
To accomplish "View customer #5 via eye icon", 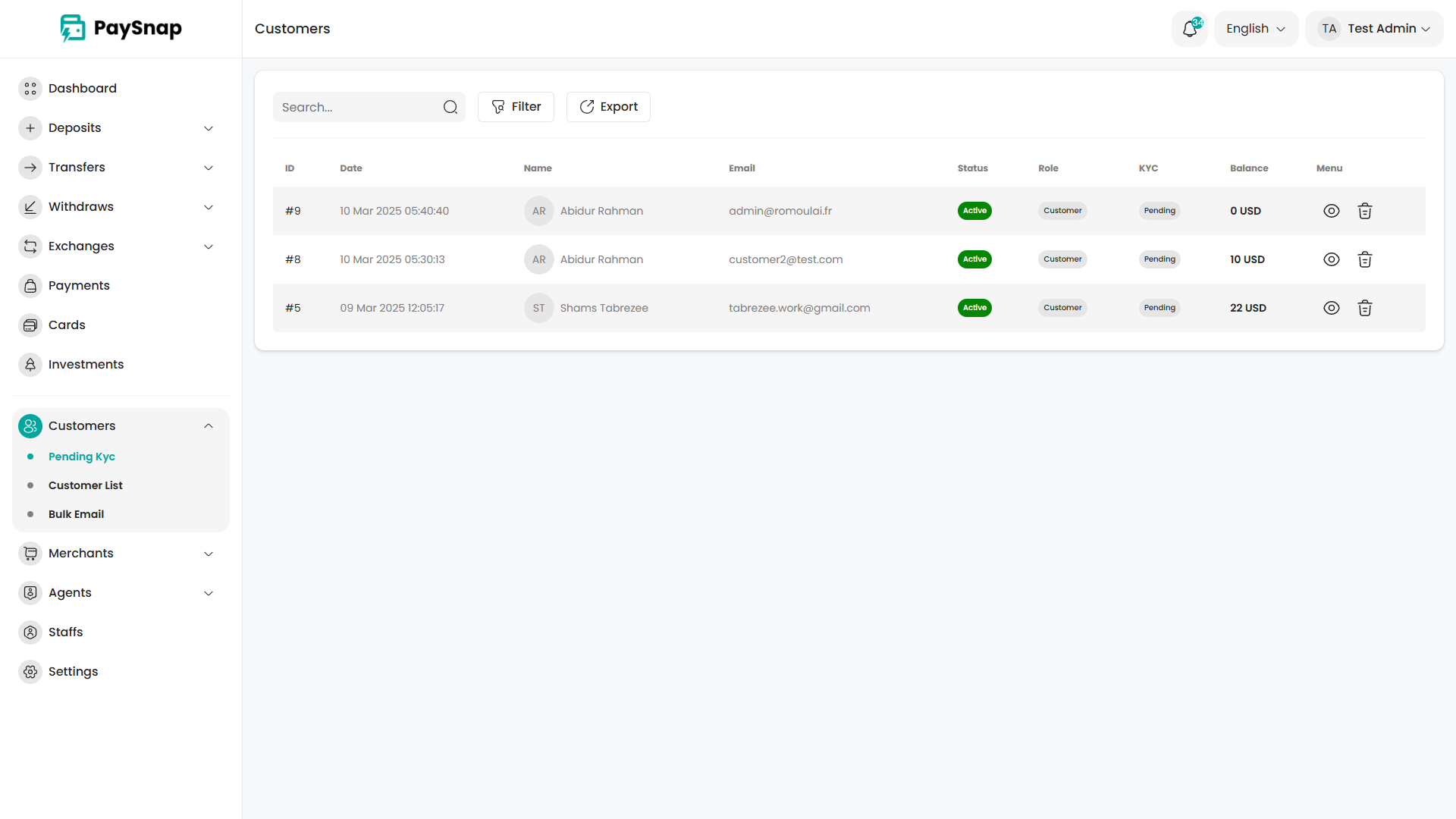I will 1331,308.
